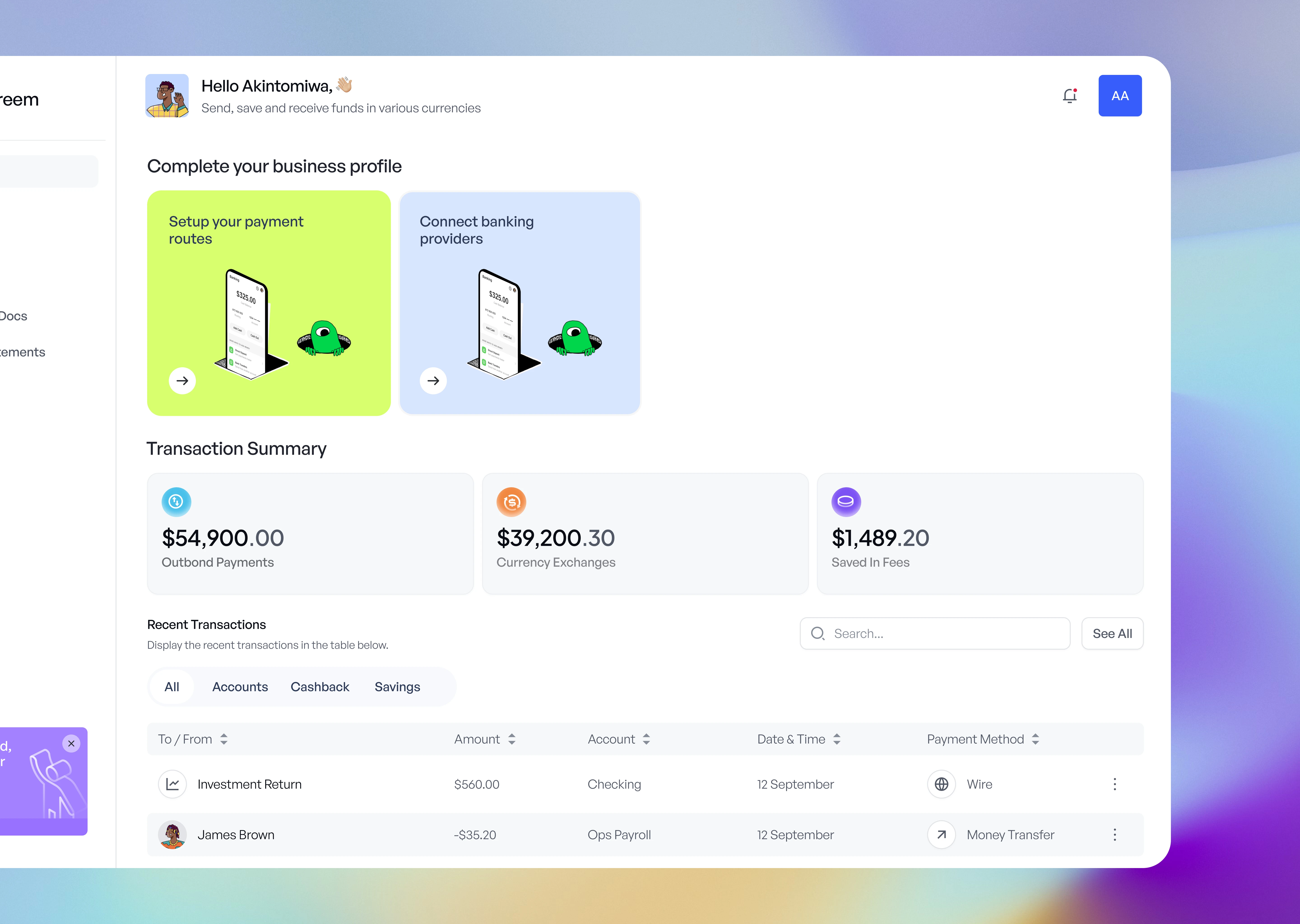This screenshot has height=924, width=1300.
Task: Open more options for Investment Return row
Action: coord(1114,784)
